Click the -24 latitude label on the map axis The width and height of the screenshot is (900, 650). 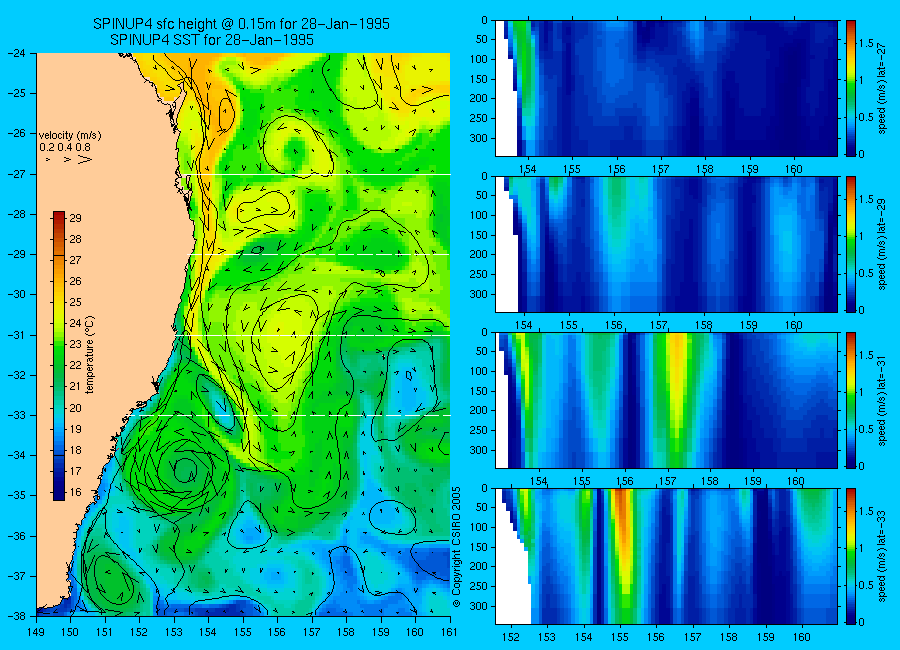pos(16,53)
